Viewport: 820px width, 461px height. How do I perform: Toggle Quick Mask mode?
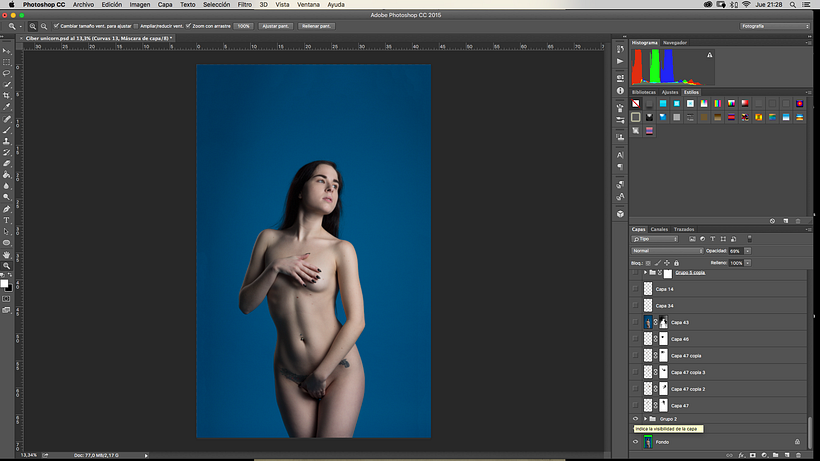[6, 299]
